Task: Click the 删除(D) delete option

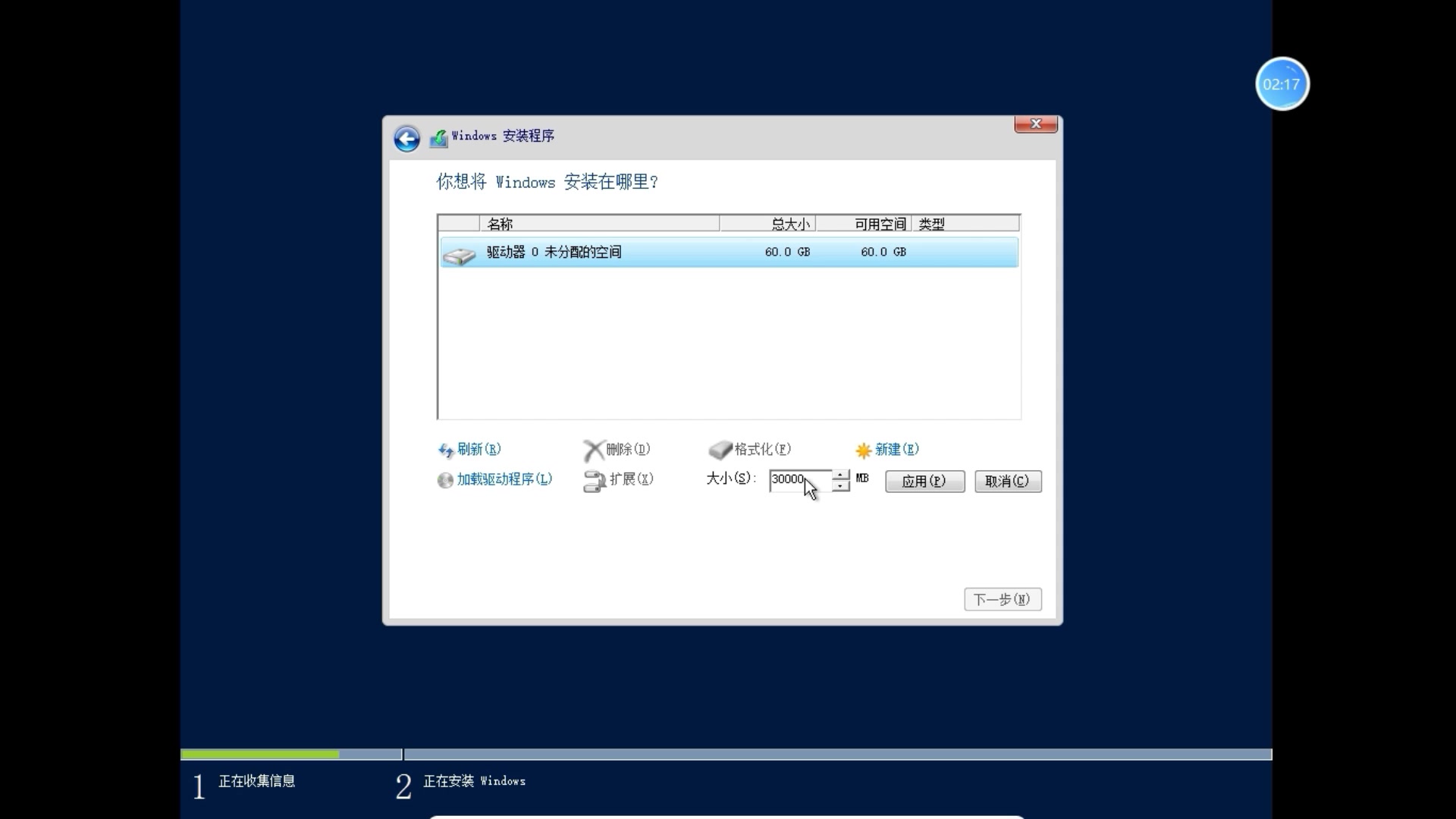Action: click(628, 449)
